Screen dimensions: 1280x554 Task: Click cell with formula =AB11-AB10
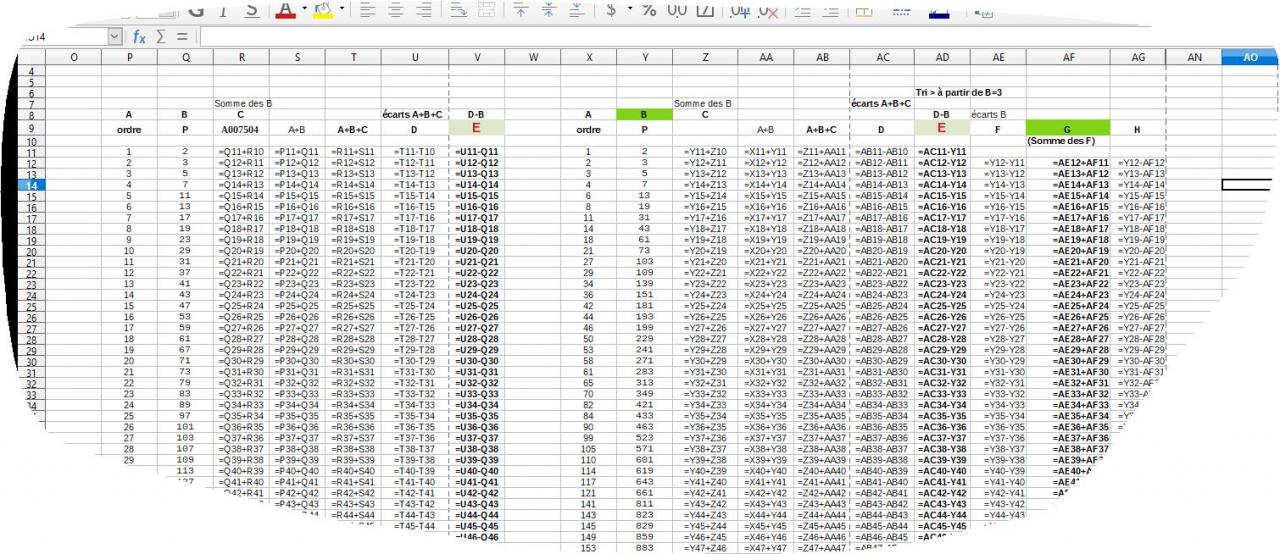881,151
